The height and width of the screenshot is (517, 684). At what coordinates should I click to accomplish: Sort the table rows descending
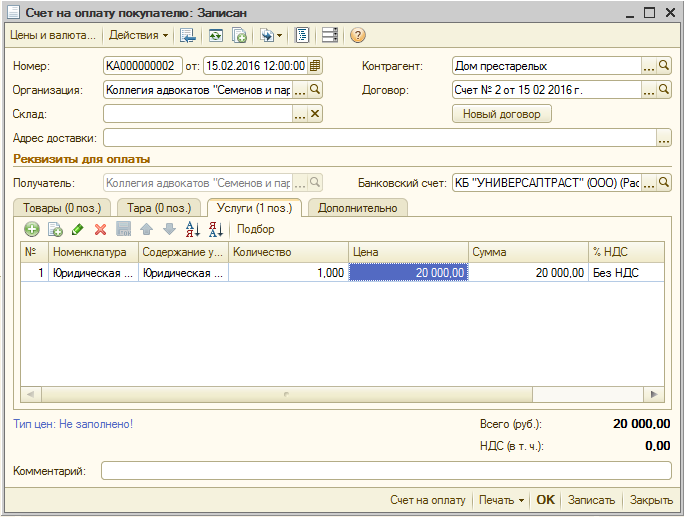215,229
